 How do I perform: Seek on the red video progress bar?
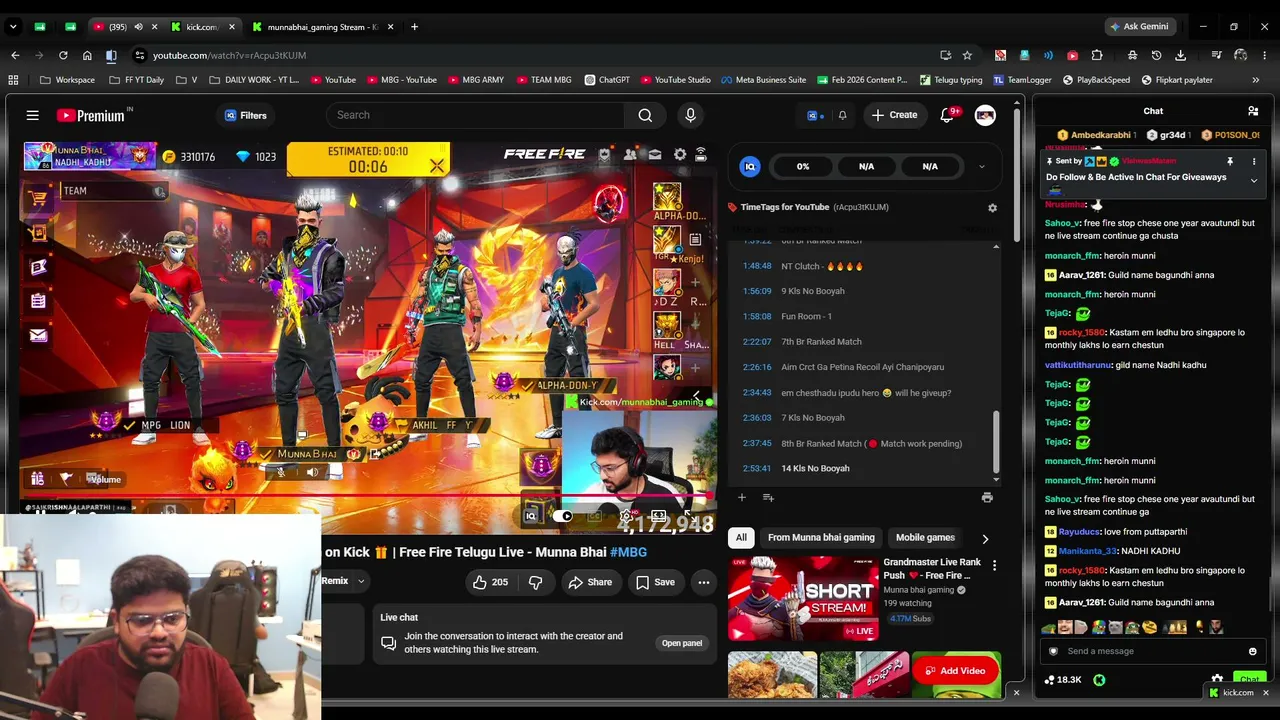pyautogui.click(x=368, y=495)
